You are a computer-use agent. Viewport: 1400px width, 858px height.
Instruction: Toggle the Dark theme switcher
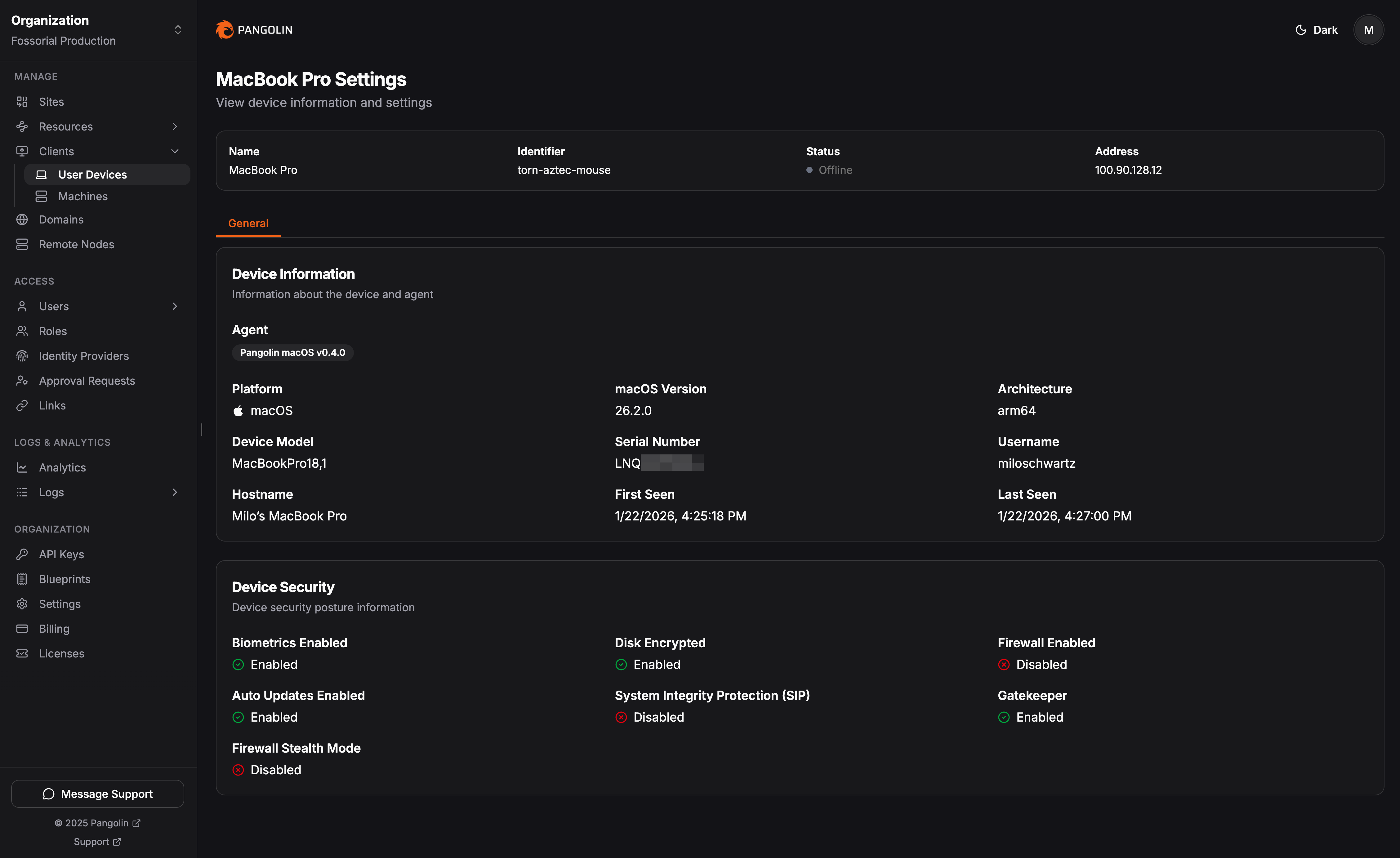1316,29
